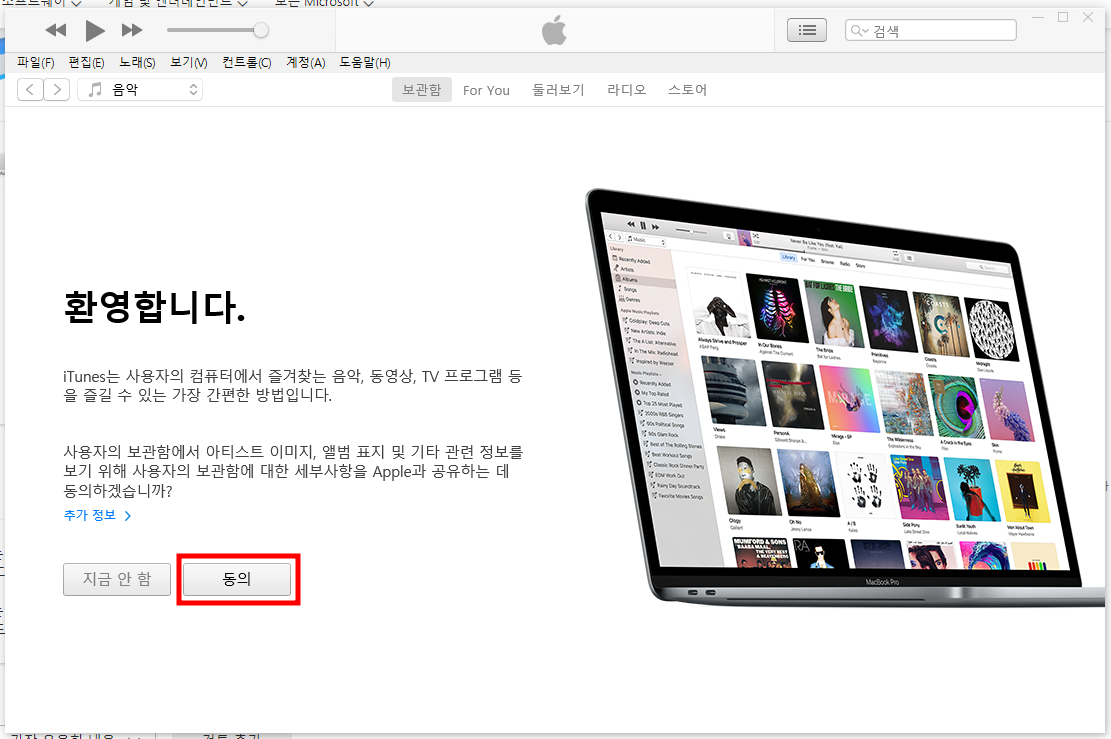Go back with the left arrow button
The image size is (1111, 739).
coord(30,89)
